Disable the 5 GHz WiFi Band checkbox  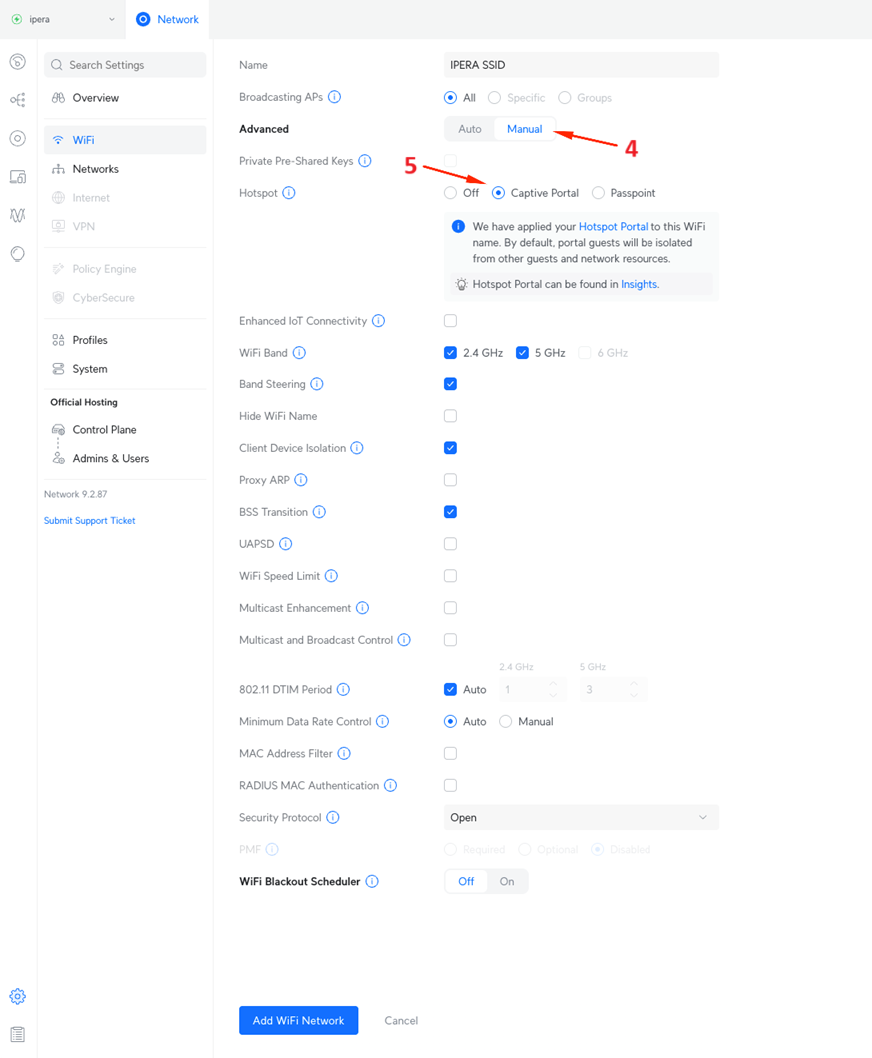(522, 352)
